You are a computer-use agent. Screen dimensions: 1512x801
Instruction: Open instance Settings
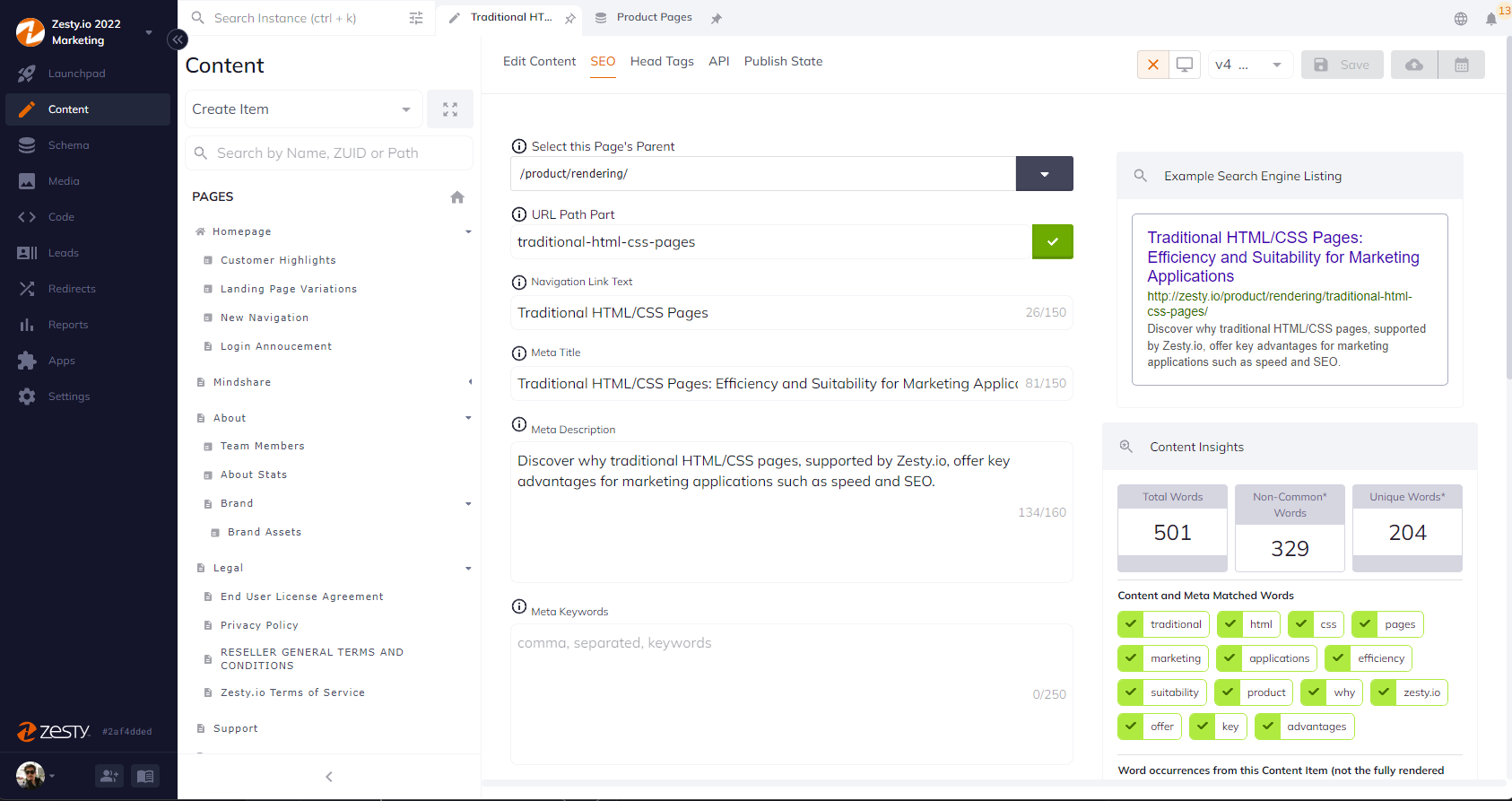pos(87,396)
